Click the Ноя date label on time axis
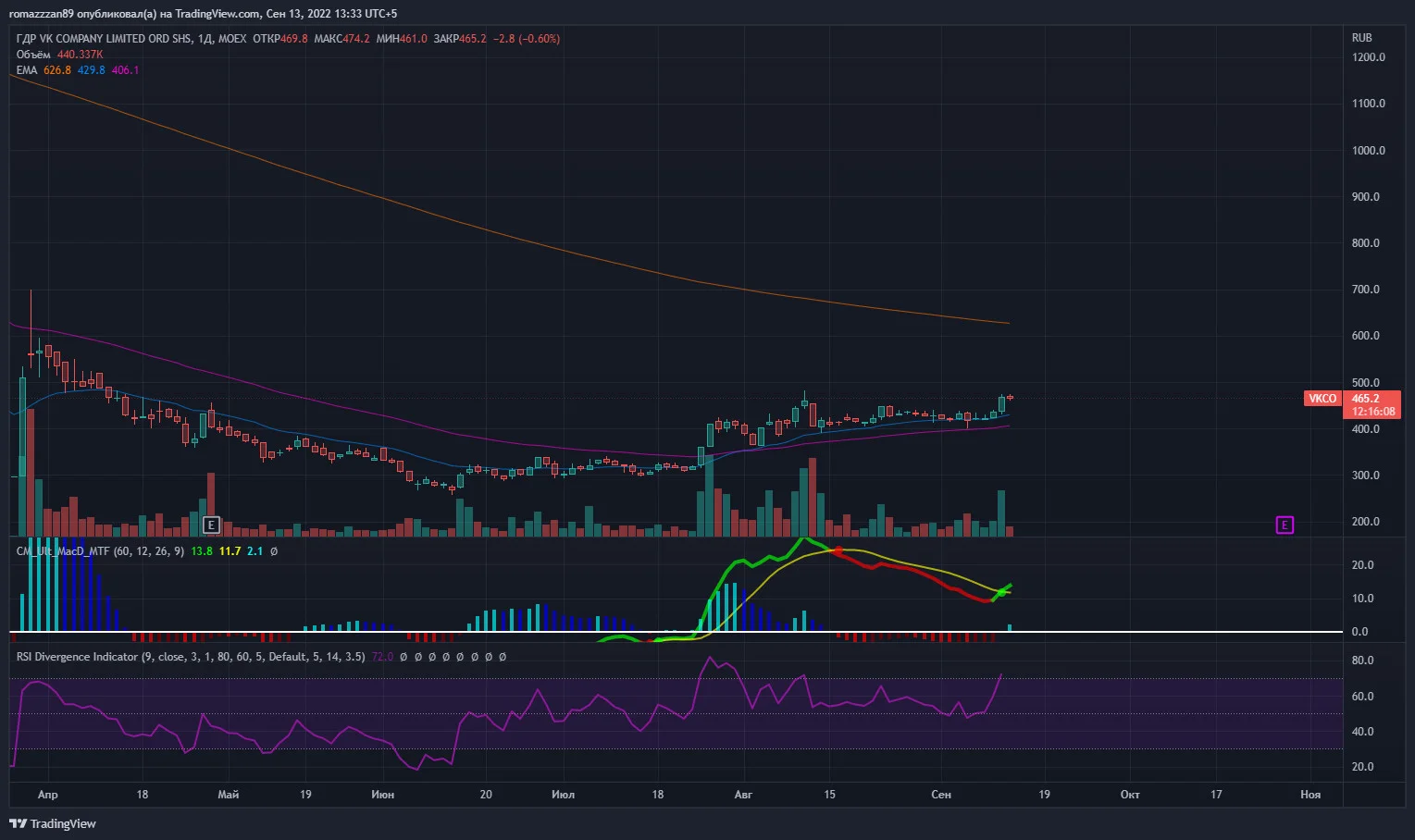Image resolution: width=1415 pixels, height=840 pixels. coord(1310,795)
